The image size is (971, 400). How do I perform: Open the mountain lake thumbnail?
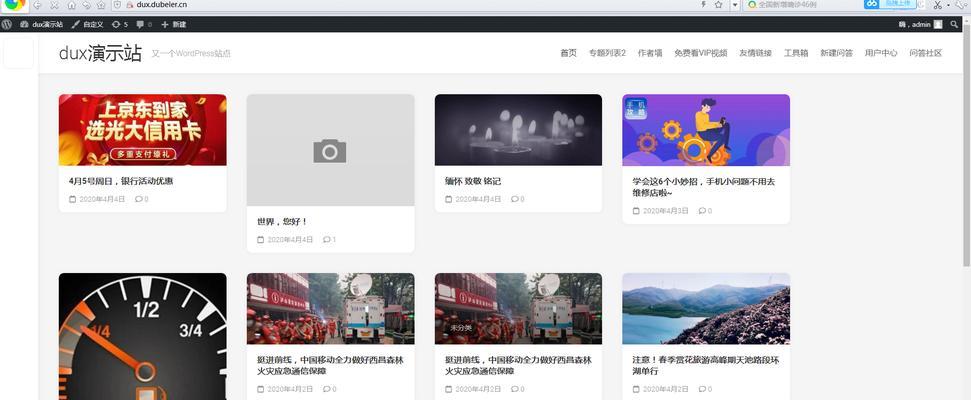(x=706, y=308)
